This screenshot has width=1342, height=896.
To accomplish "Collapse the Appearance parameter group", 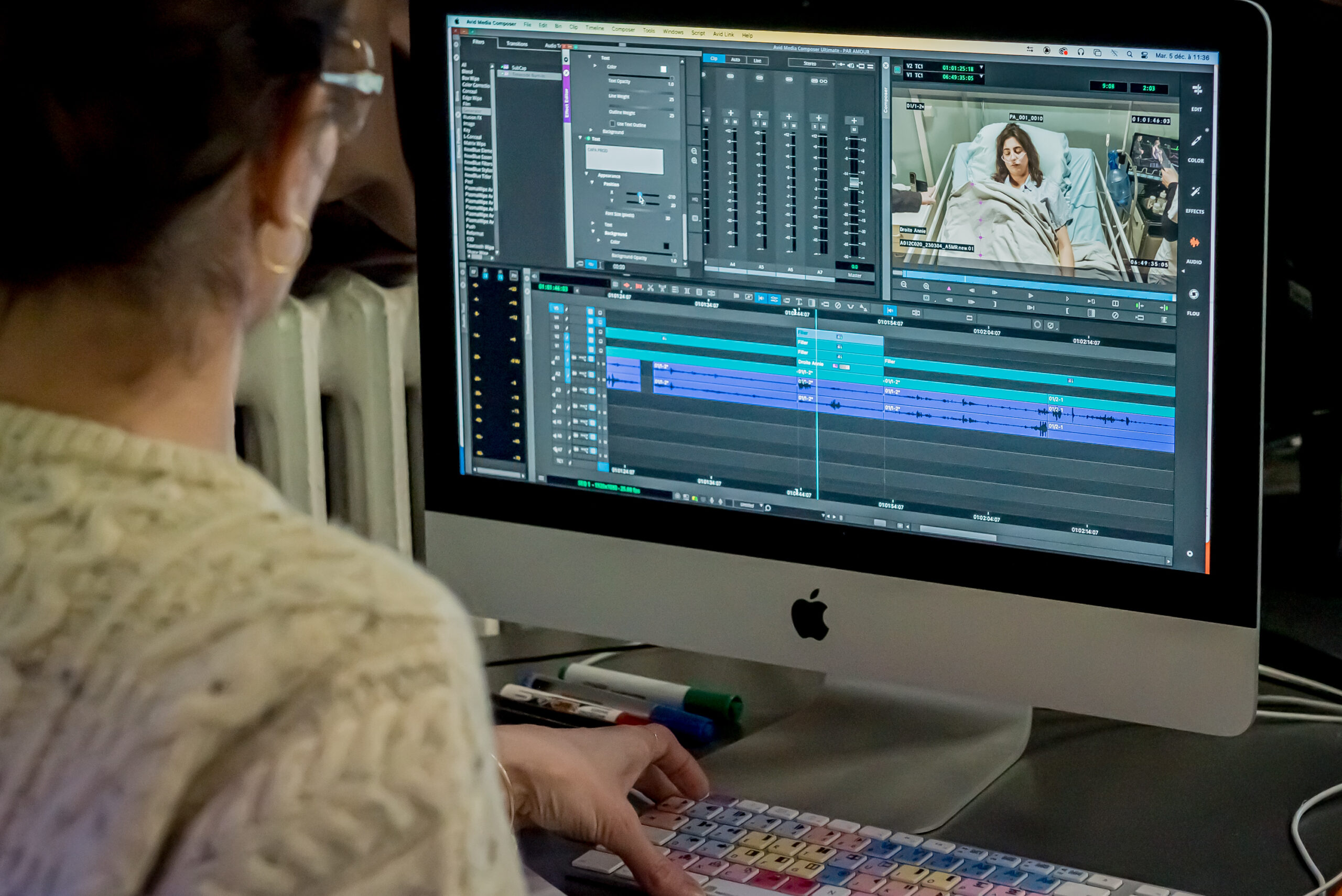I will 587,174.
